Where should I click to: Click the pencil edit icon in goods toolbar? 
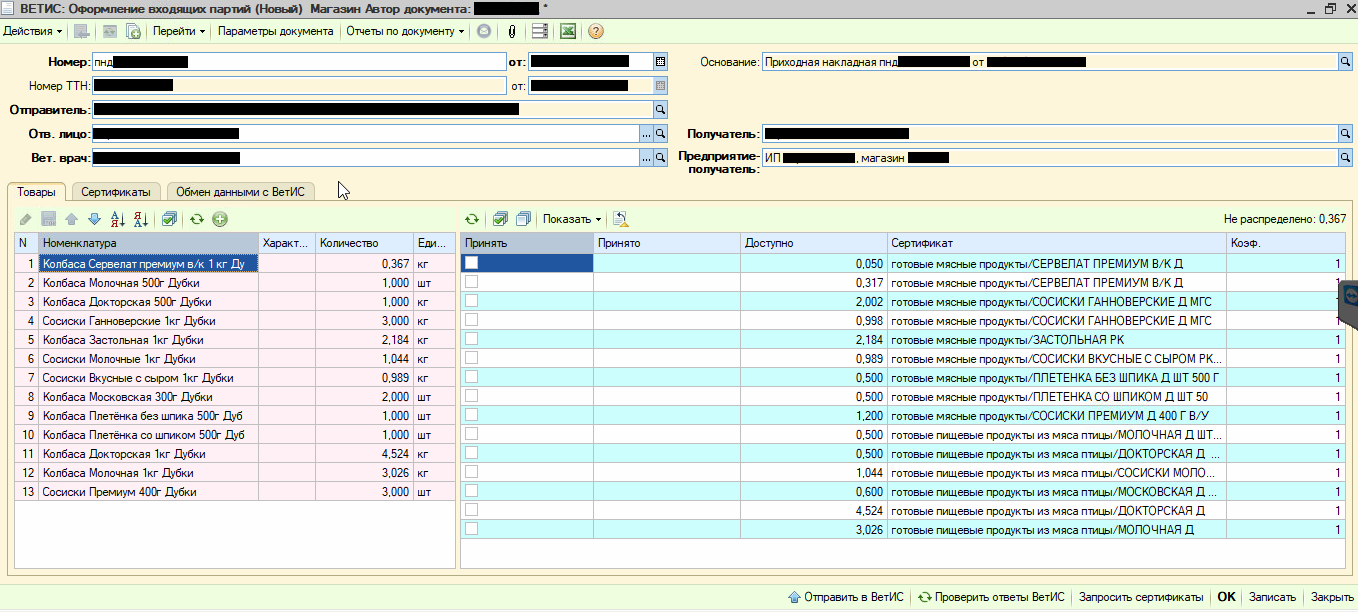26,219
